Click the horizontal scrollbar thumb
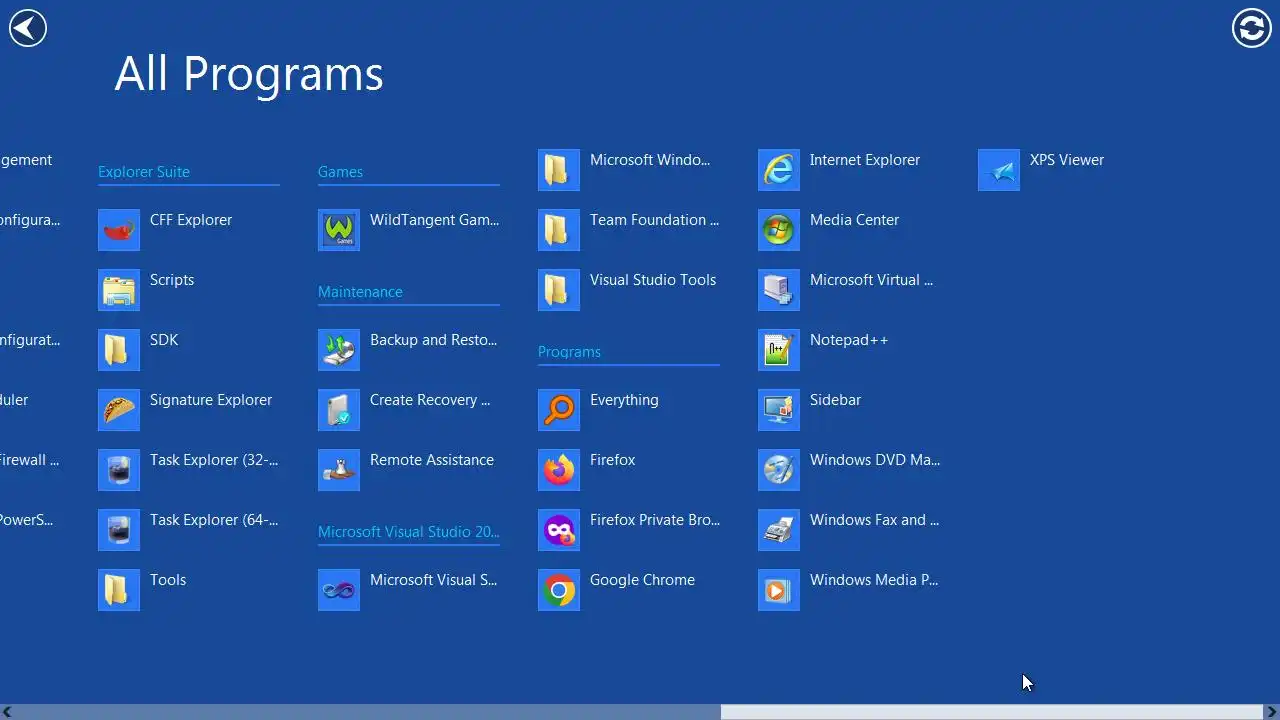Screen dimensions: 1280x720 992,712
